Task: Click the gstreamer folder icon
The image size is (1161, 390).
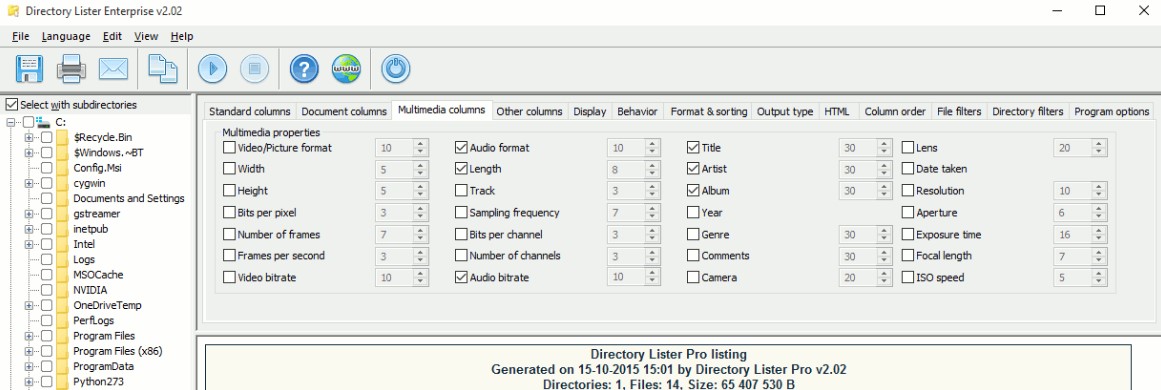Action: pyautogui.click(x=62, y=213)
